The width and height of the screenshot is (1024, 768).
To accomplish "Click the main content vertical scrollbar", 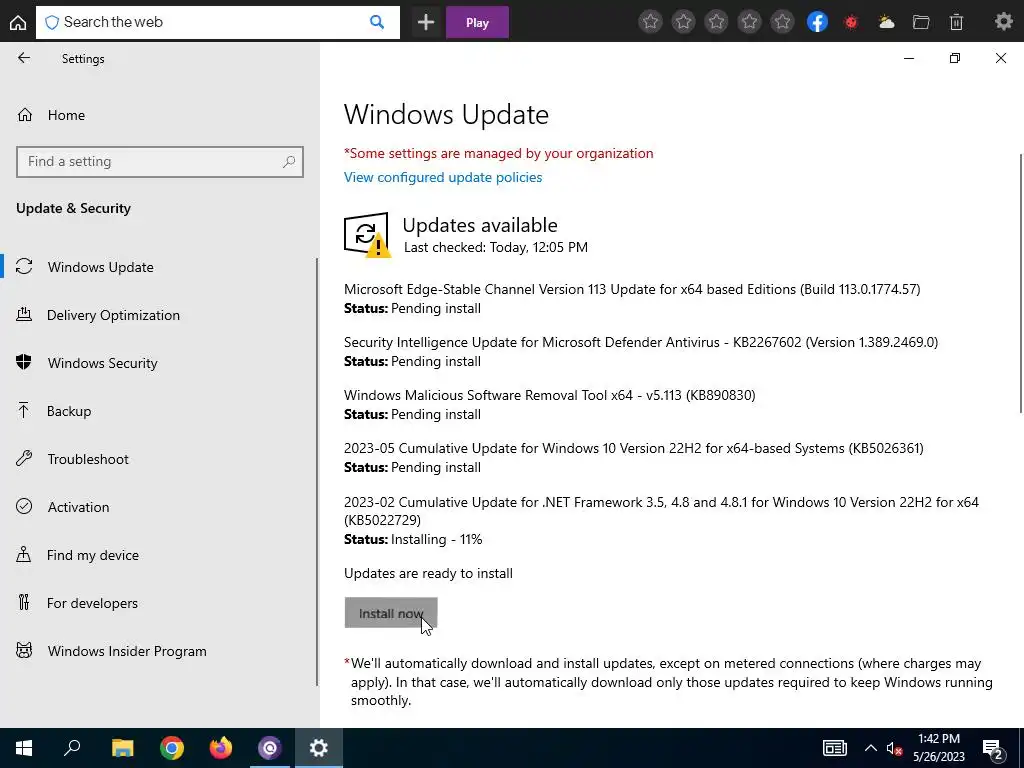I will click(x=1021, y=283).
